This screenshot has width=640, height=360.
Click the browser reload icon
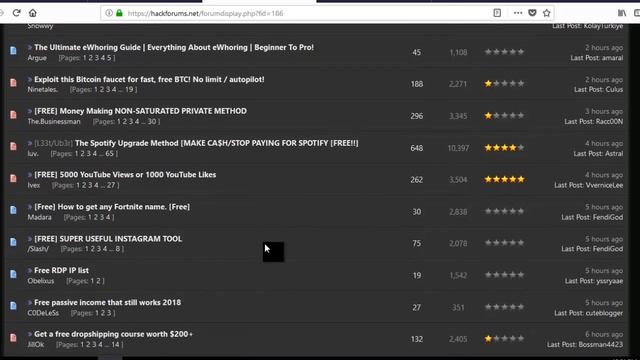click(x=16, y=13)
